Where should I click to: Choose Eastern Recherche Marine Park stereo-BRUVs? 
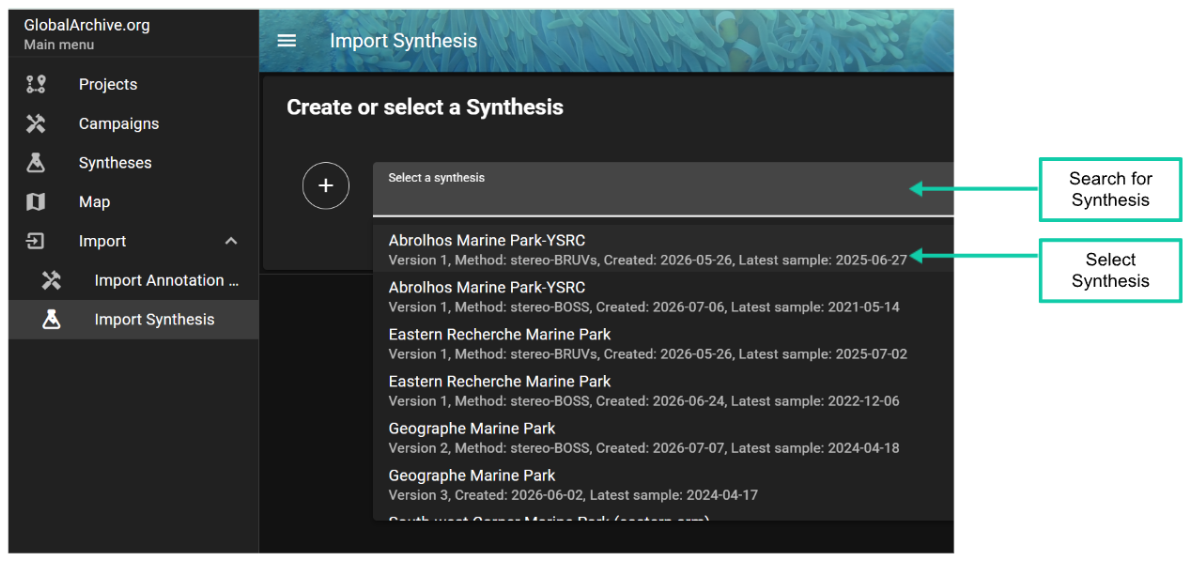point(663,343)
